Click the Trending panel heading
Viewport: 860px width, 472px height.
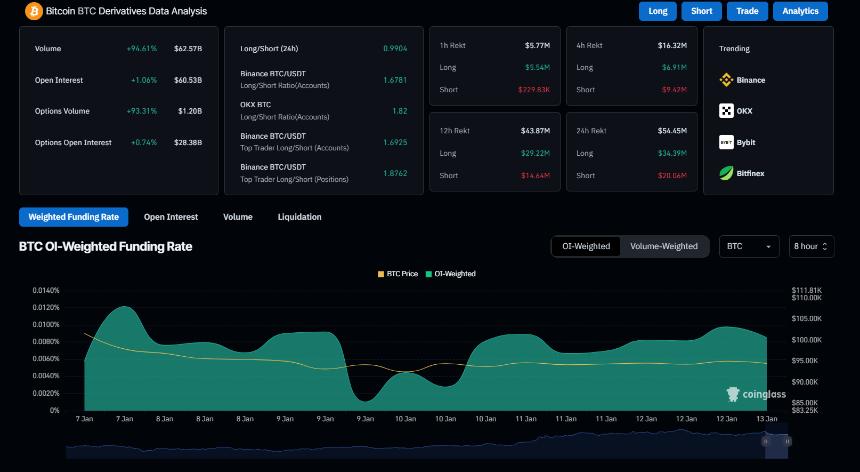(734, 49)
